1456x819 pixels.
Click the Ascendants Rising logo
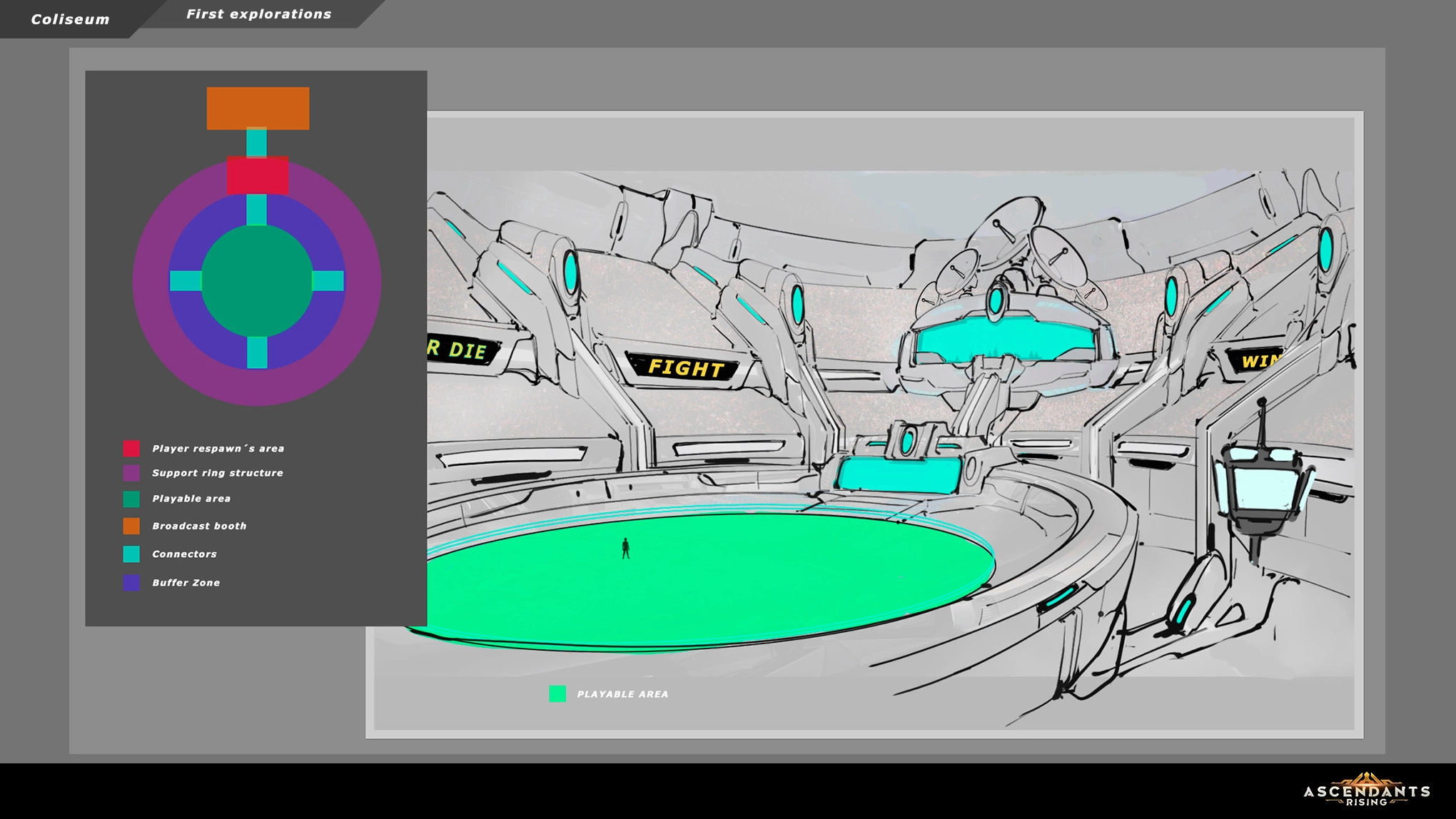point(1366,790)
